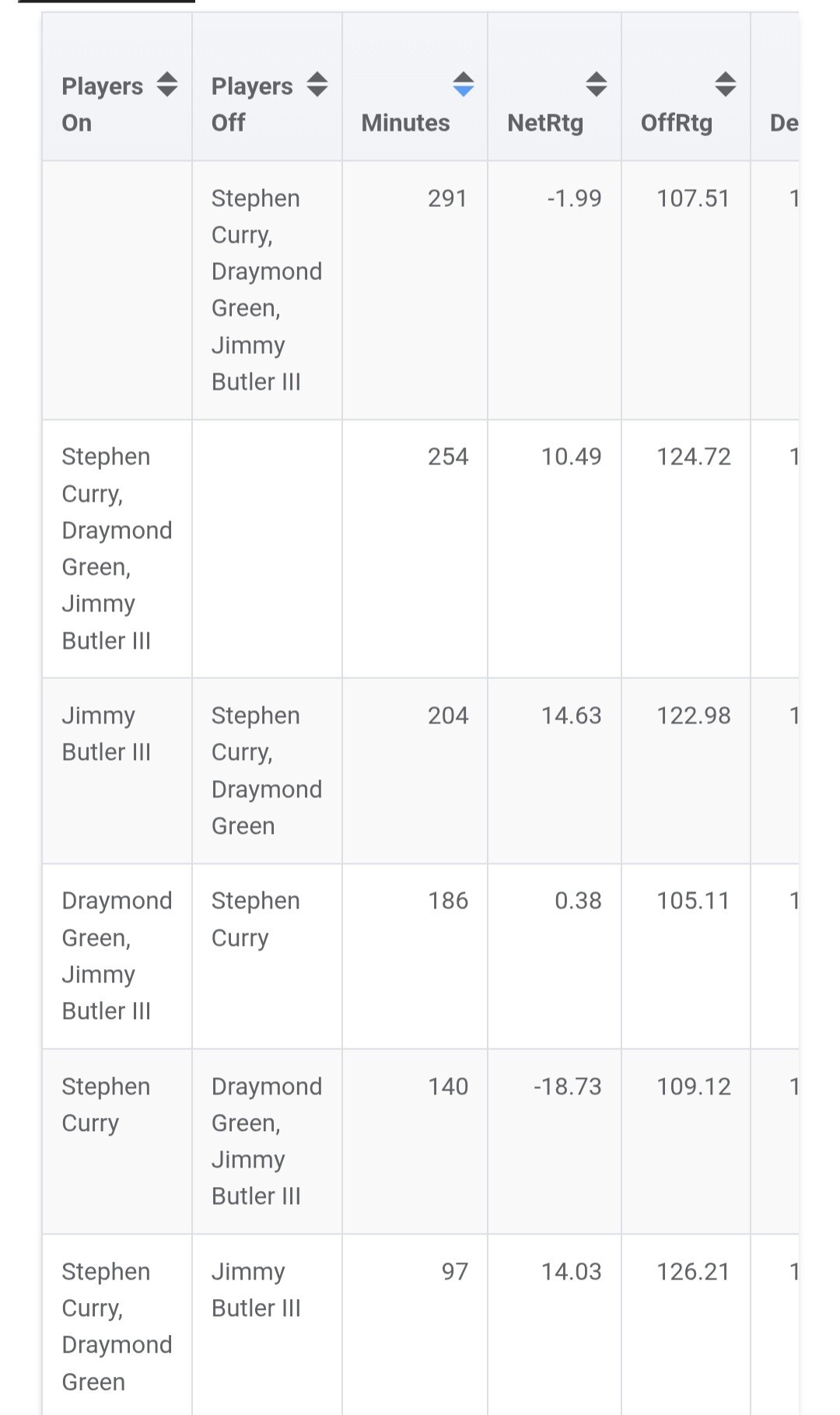
Task: Select the 14.63 NetRtg value
Action: pos(571,716)
